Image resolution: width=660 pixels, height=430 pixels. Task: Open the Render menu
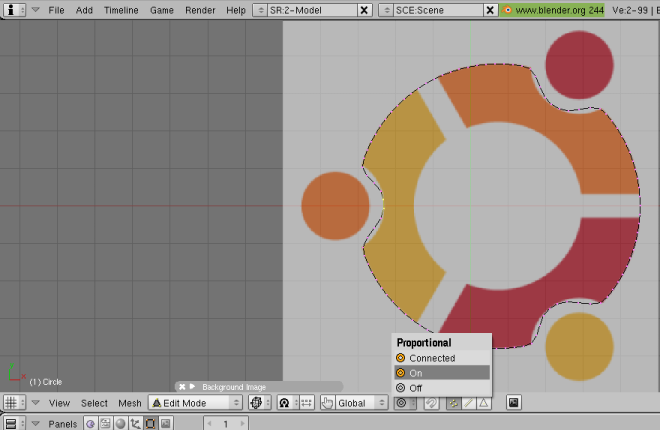click(x=200, y=10)
